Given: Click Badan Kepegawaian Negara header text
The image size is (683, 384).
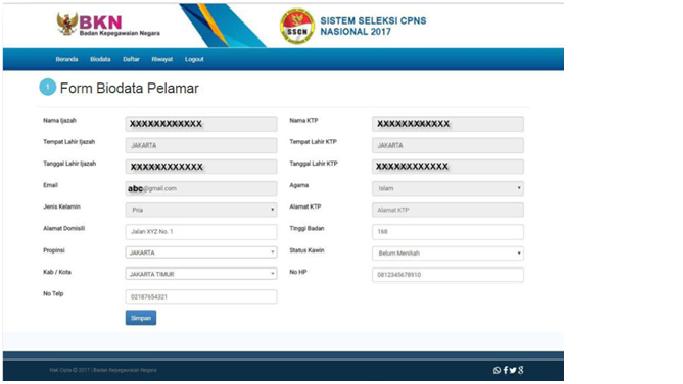Looking at the screenshot, I should (x=120, y=34).
